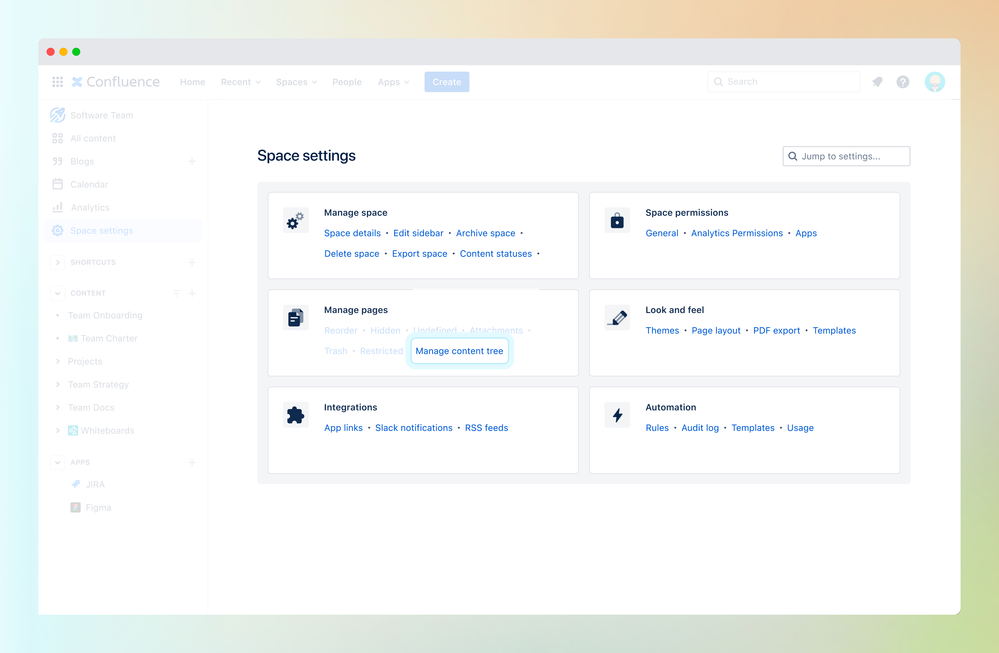Collapse the APPS section

[57, 463]
